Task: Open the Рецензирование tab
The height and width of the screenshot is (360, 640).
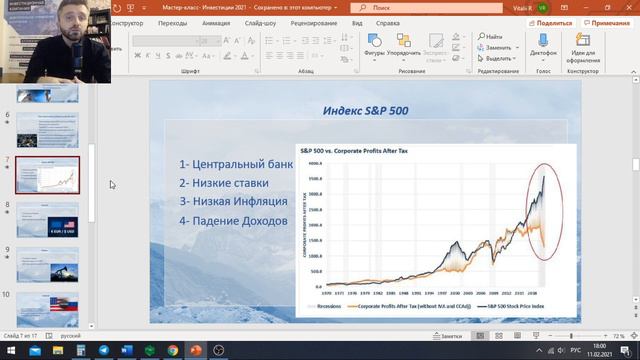Action: [314, 23]
